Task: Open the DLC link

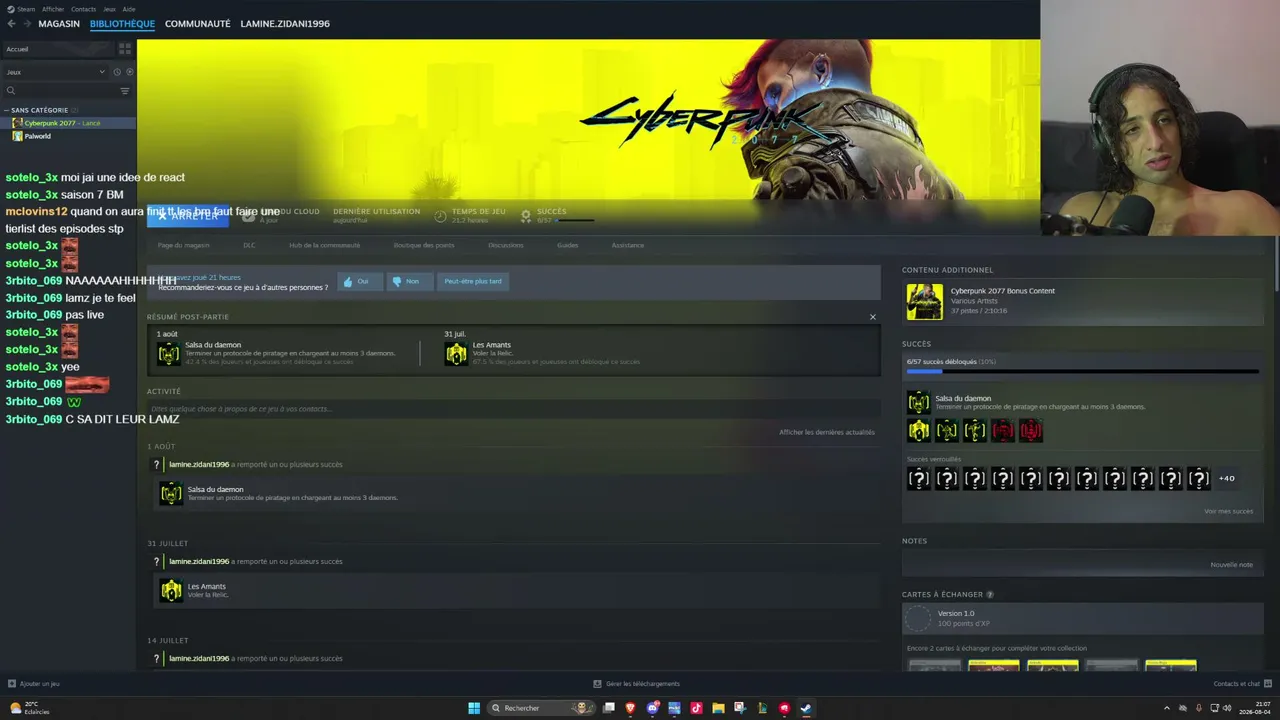Action: tap(249, 245)
